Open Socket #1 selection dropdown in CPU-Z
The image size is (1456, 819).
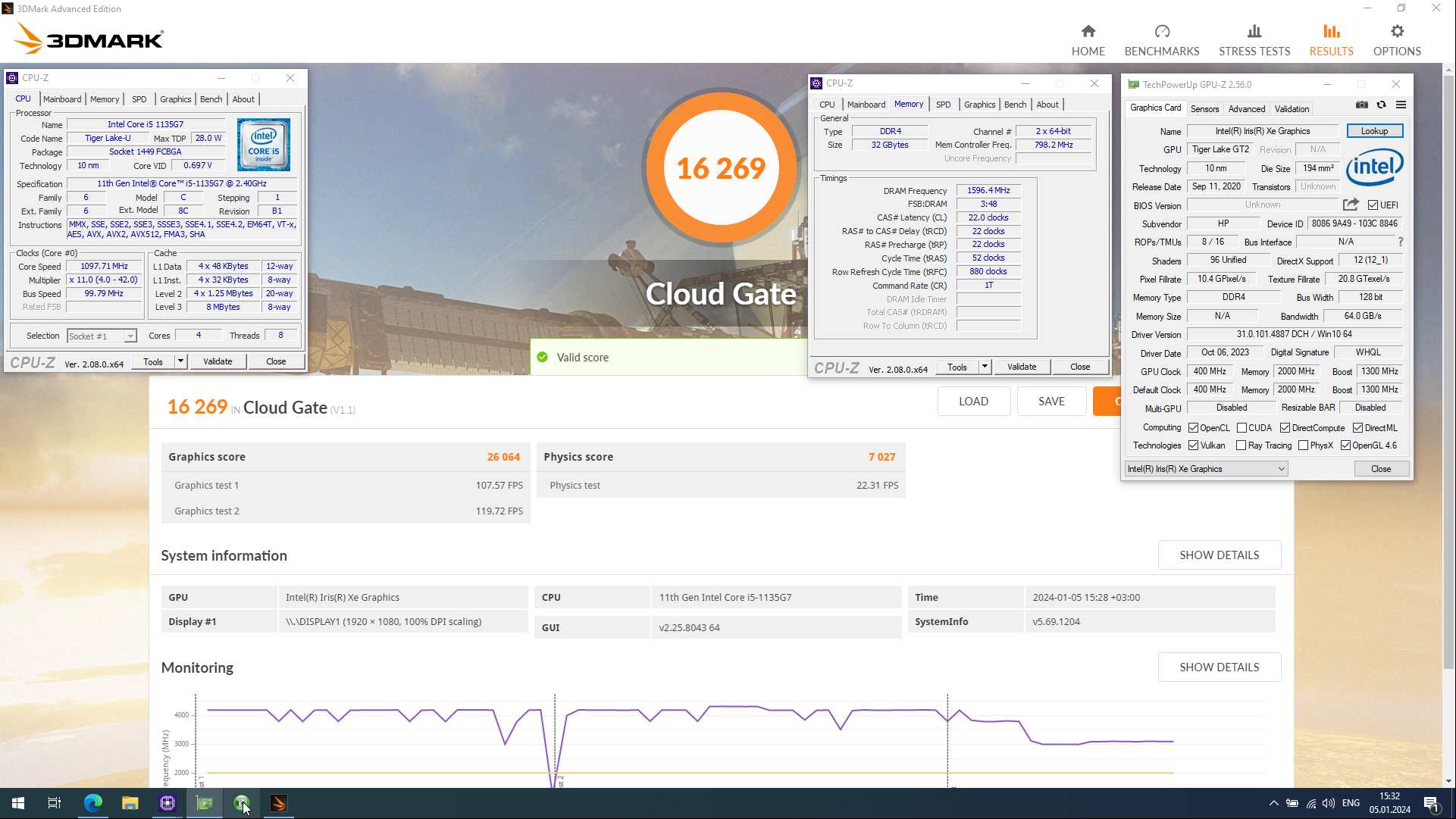[102, 336]
